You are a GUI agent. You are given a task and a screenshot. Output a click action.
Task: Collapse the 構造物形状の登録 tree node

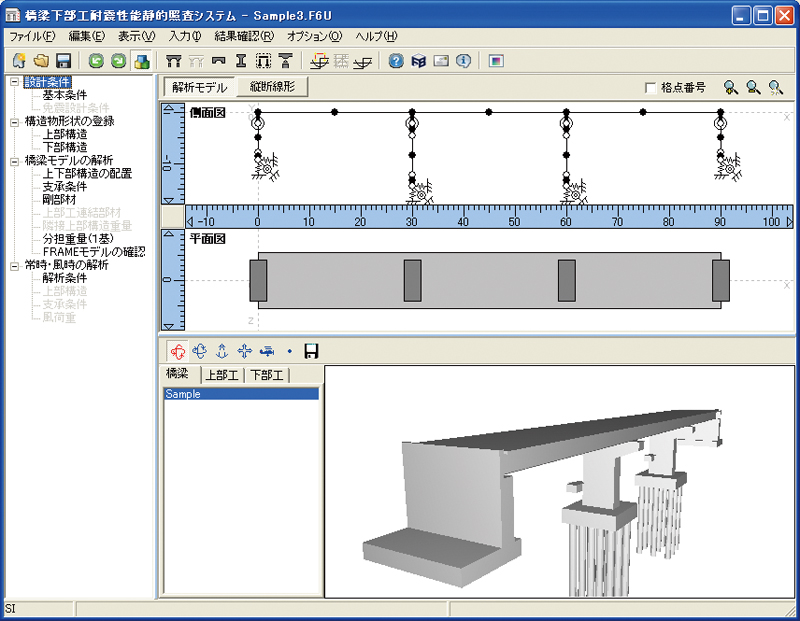click(x=14, y=121)
